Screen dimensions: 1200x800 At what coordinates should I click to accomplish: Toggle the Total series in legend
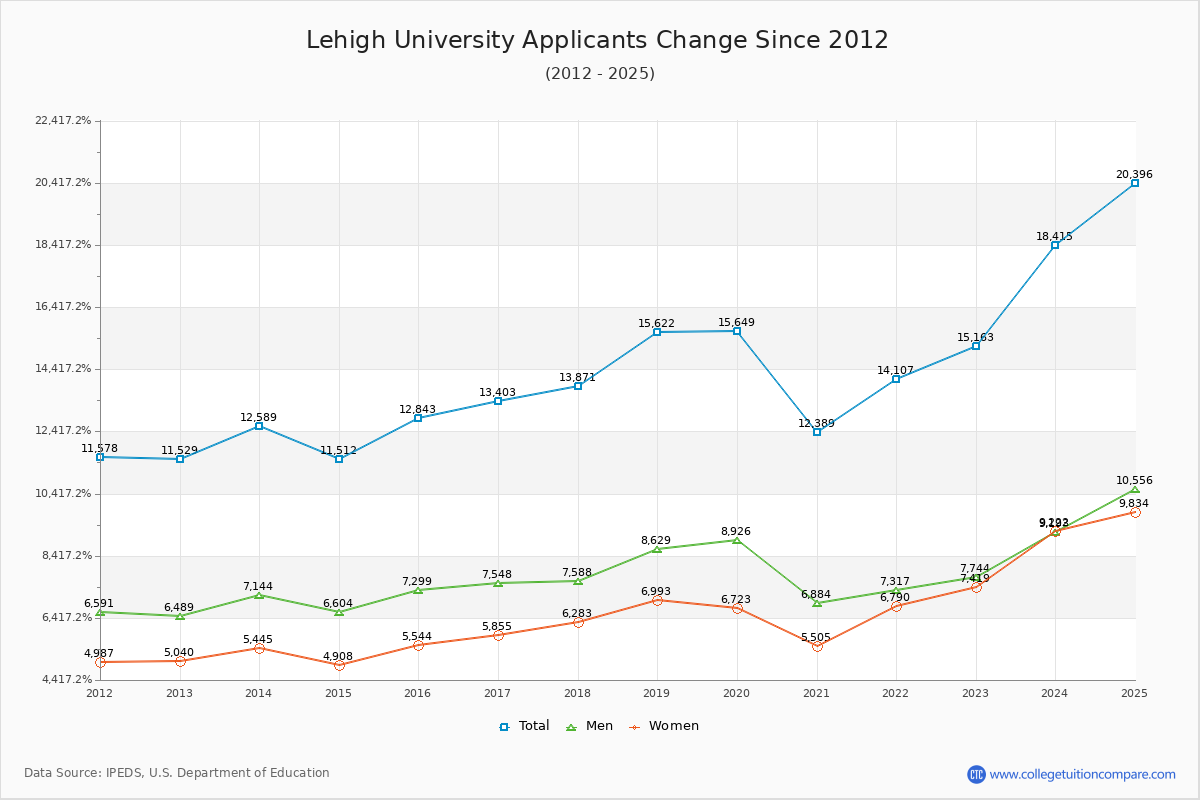tap(524, 726)
